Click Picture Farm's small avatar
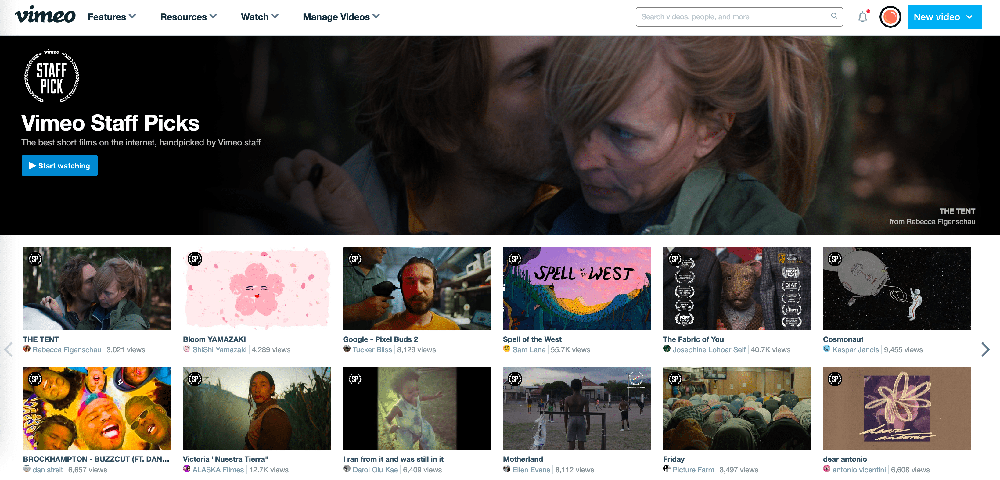 [x=667, y=469]
